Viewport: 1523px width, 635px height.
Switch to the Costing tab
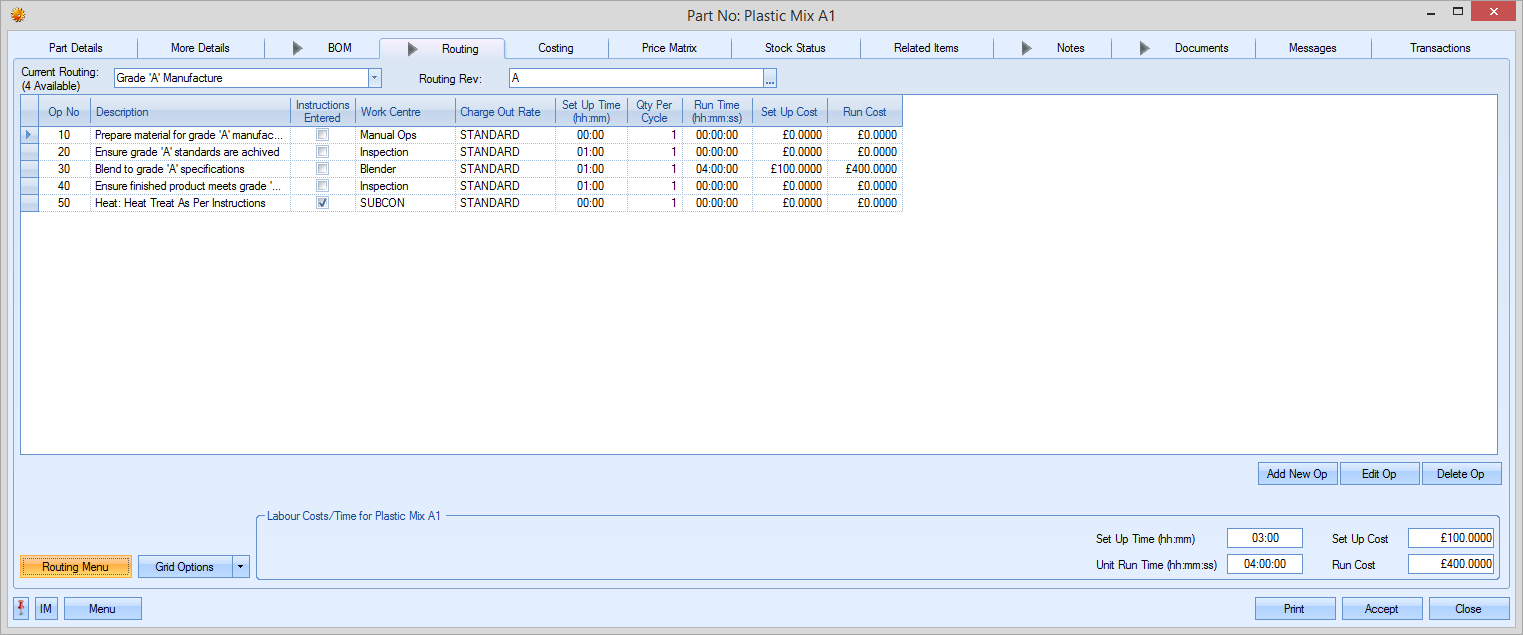(x=555, y=48)
